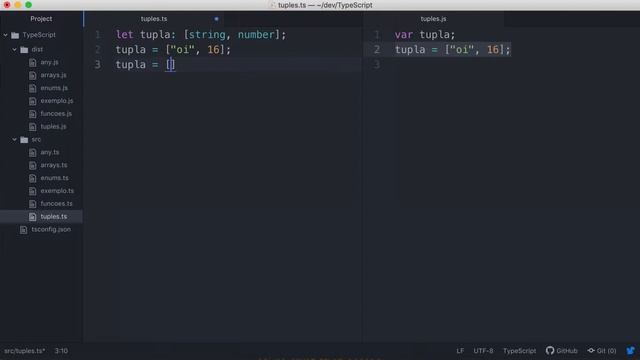
Task: Change line ending with LF selector
Action: [460, 351]
